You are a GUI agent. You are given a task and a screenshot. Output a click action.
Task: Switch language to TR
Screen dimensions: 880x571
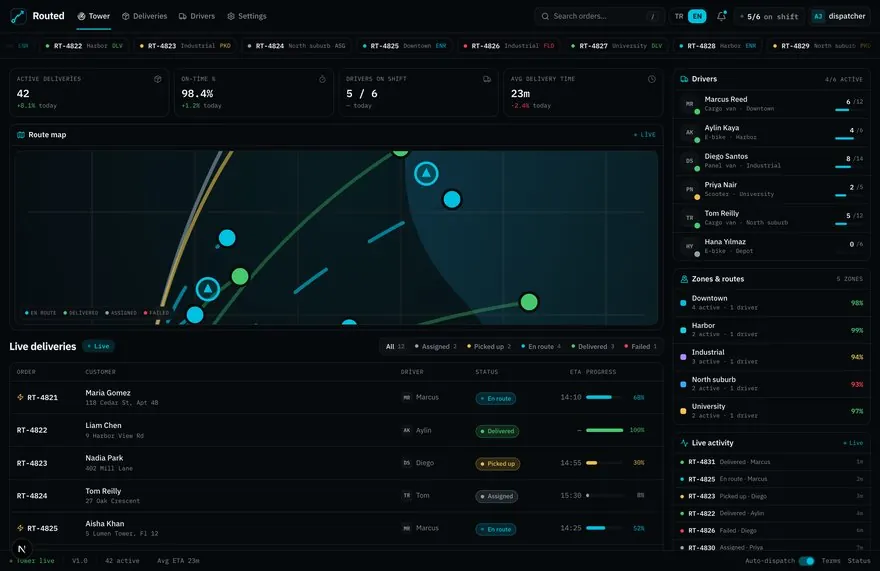pyautogui.click(x=679, y=16)
